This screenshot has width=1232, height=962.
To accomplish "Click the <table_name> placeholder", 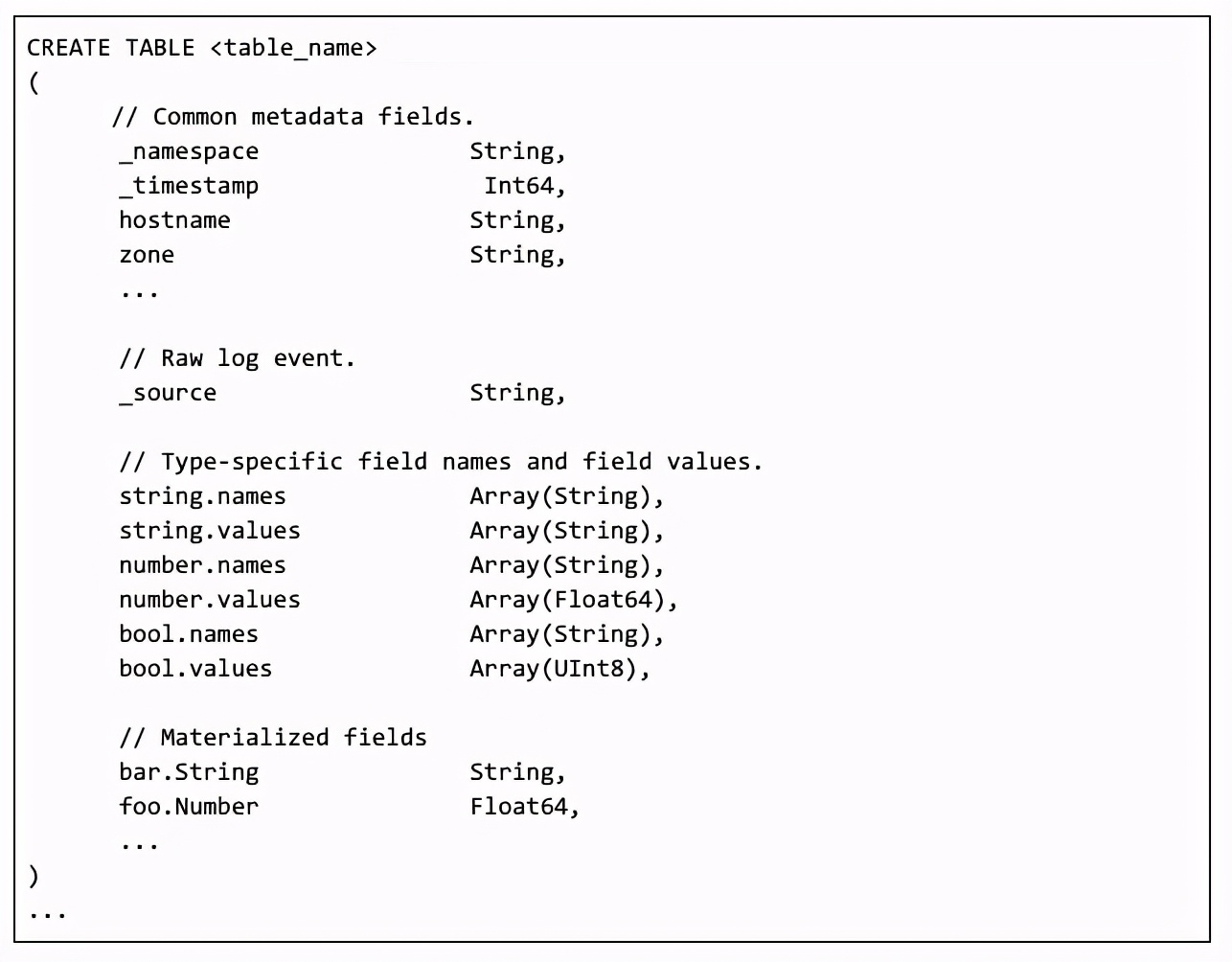I will [293, 48].
